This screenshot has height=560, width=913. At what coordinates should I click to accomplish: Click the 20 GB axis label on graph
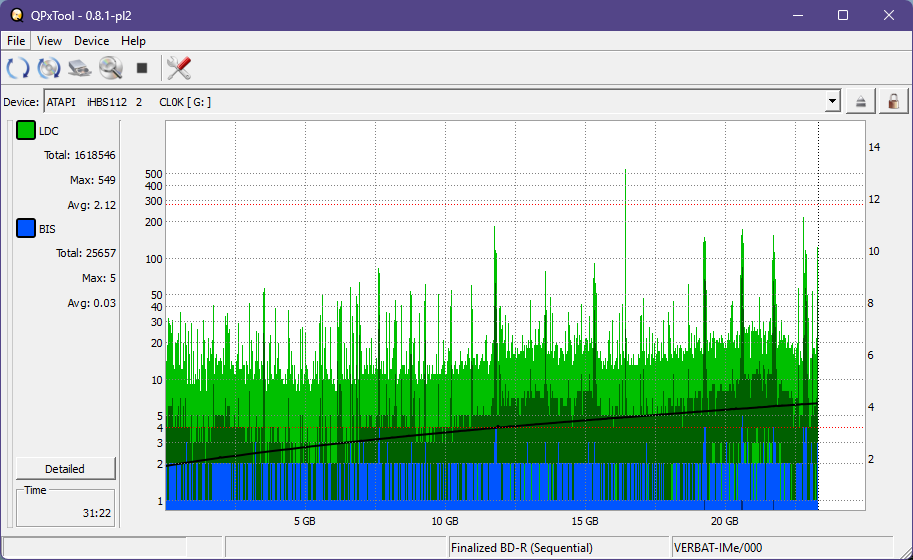[x=724, y=521]
